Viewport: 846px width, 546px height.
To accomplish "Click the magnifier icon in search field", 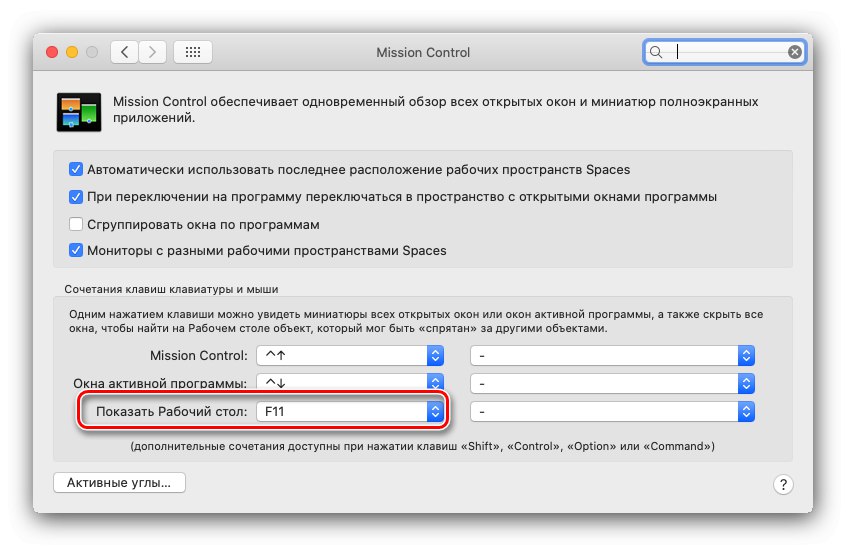I will tap(656, 52).
